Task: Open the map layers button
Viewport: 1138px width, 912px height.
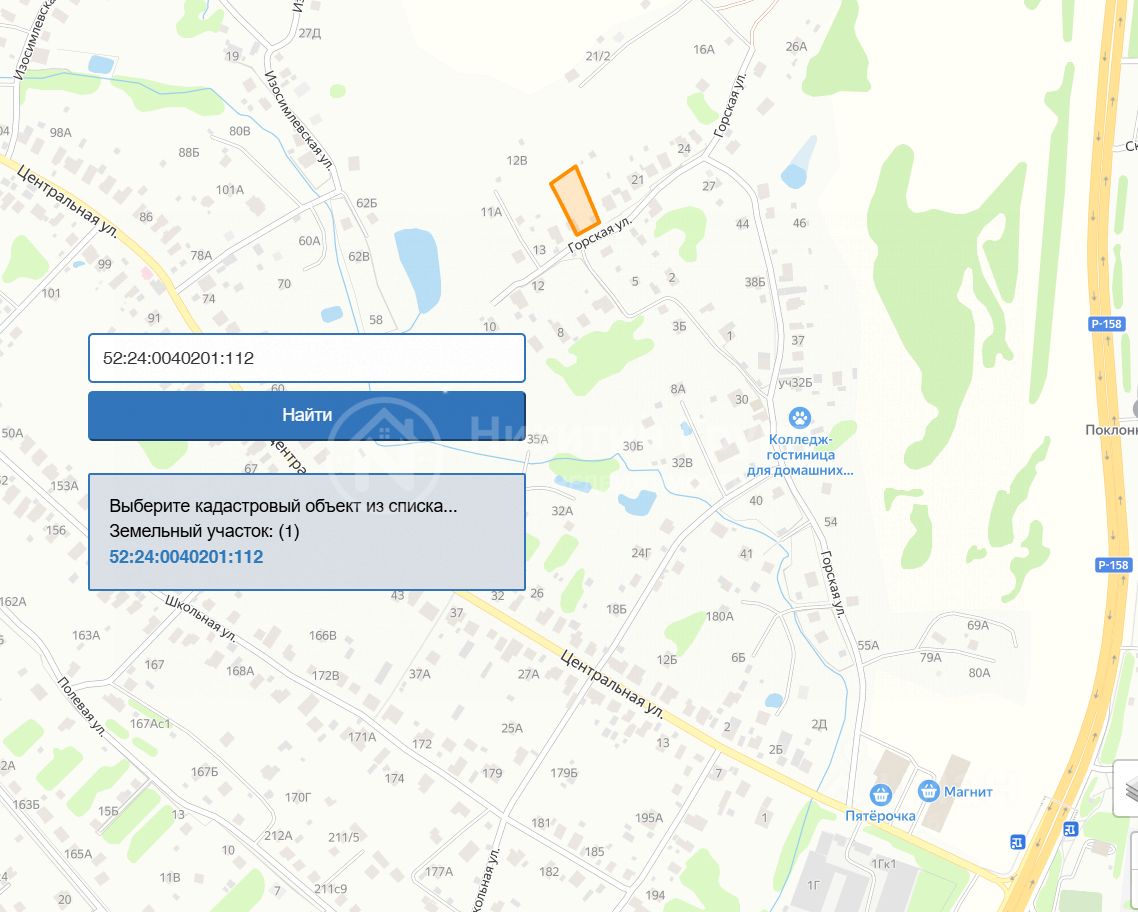Action: pyautogui.click(x=1127, y=788)
